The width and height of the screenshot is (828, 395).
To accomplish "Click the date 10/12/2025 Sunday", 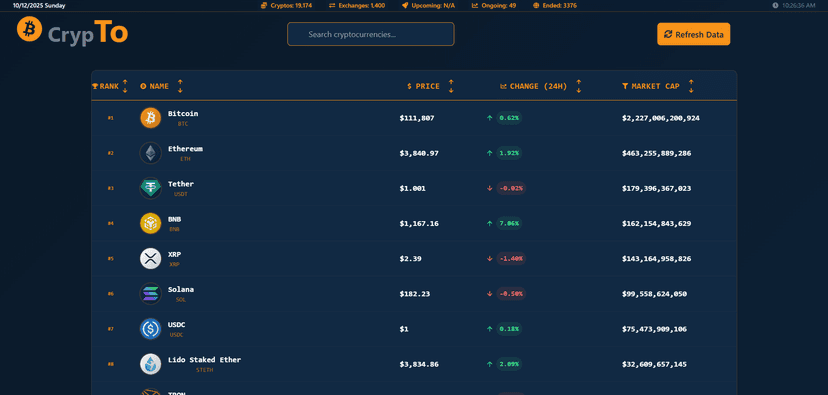I will (39, 6).
